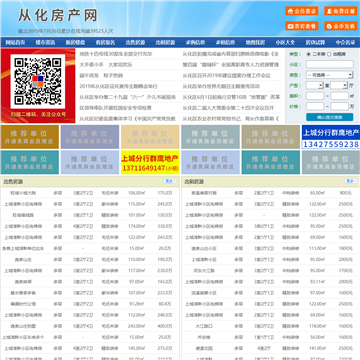360x360 pixels.
Task: Click the 145.00㎡ cell in 出售房源
Action: coord(137,348)
